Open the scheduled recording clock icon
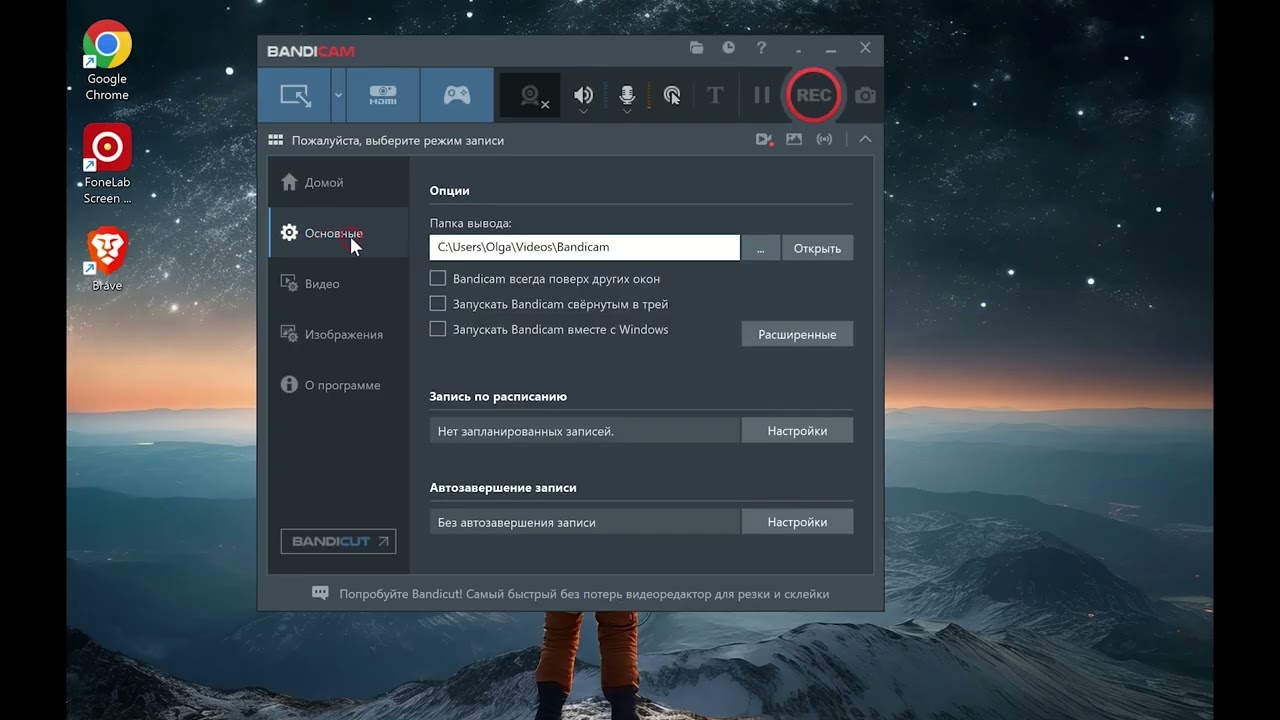 point(729,47)
